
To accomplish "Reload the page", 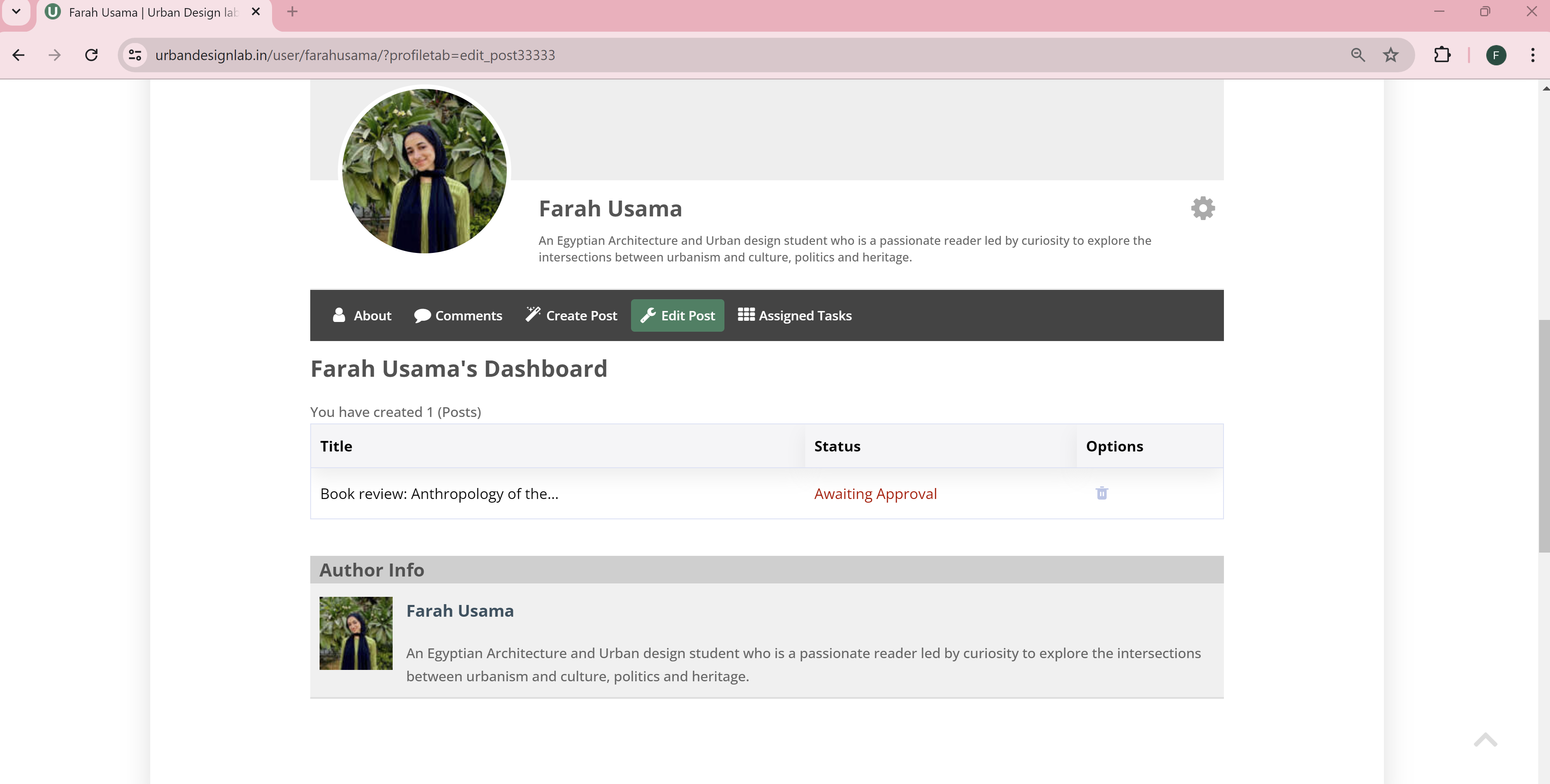I will [91, 55].
